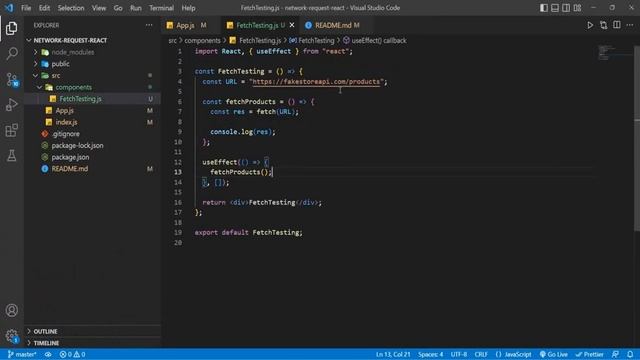Open package.json file
This screenshot has height=360, width=640.
[92, 157]
